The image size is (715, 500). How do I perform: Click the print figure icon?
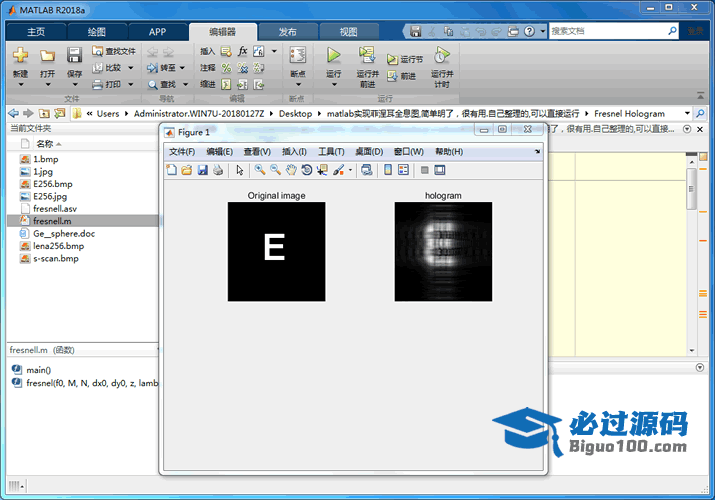coord(217,170)
